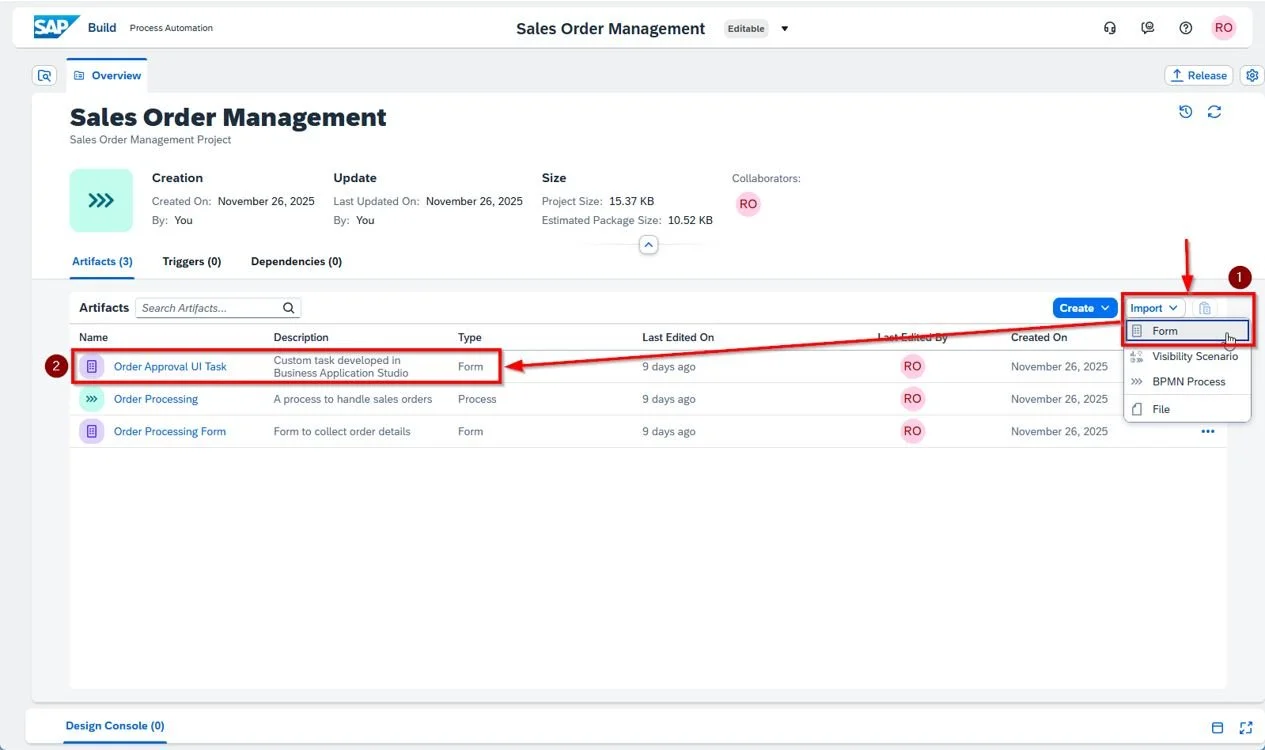Click the Name column header
The width and height of the screenshot is (1265, 750).
click(94, 337)
